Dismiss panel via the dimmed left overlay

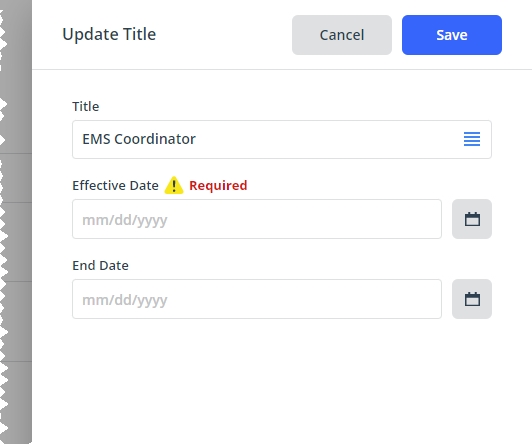pyautogui.click(x=16, y=222)
